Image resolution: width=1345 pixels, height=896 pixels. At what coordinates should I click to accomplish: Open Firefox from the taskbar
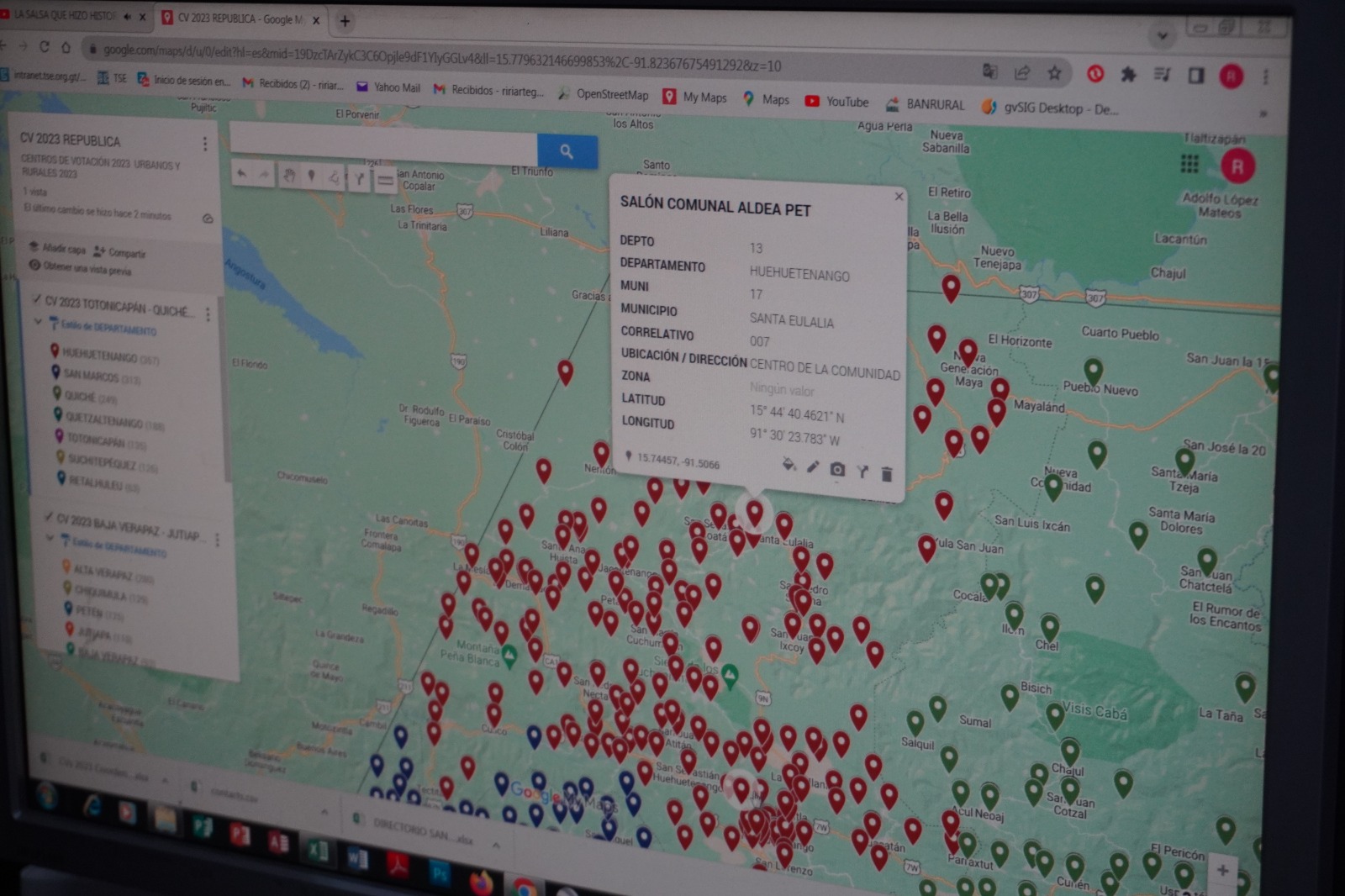(481, 883)
